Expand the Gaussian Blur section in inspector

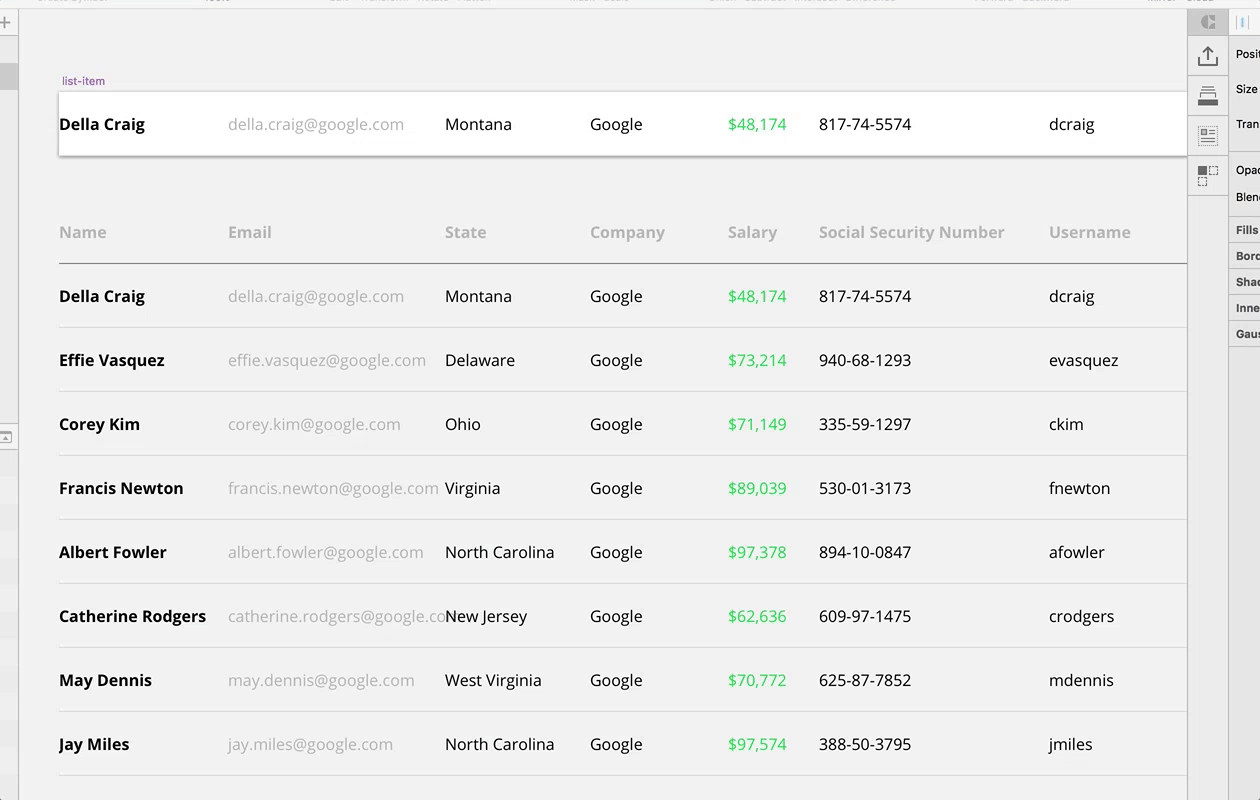tap(1246, 334)
